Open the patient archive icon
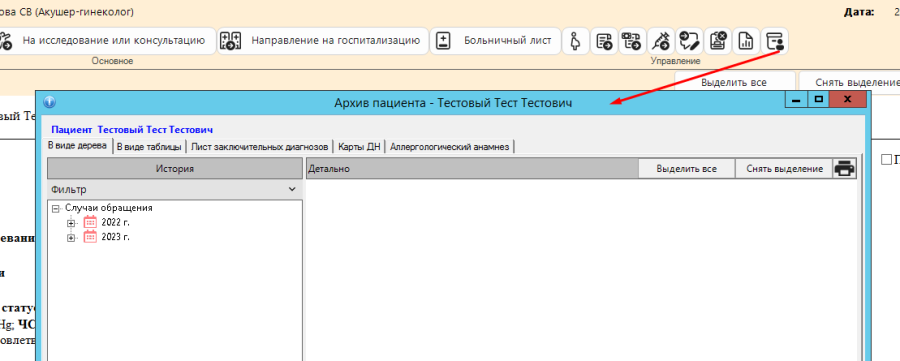The width and height of the screenshot is (900, 361). pos(775,41)
